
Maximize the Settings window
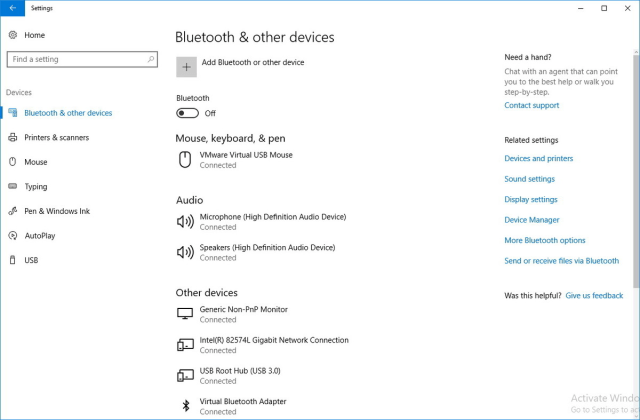tap(604, 8)
